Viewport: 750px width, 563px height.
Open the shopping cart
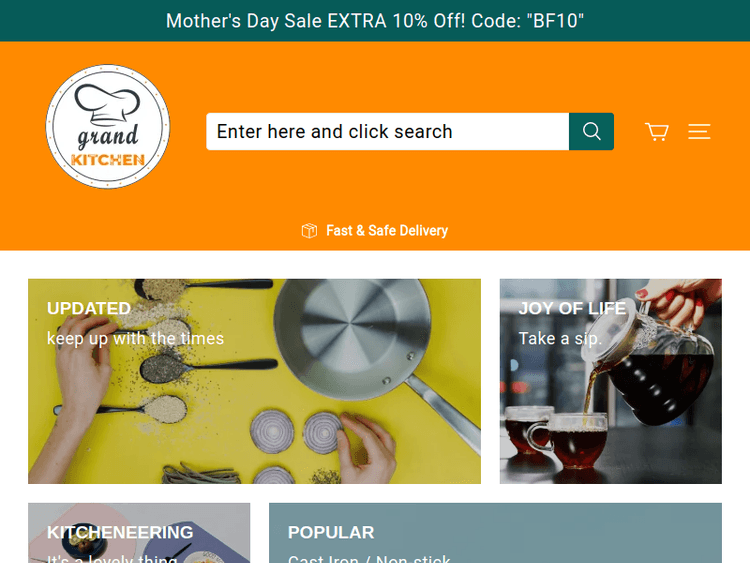click(657, 132)
